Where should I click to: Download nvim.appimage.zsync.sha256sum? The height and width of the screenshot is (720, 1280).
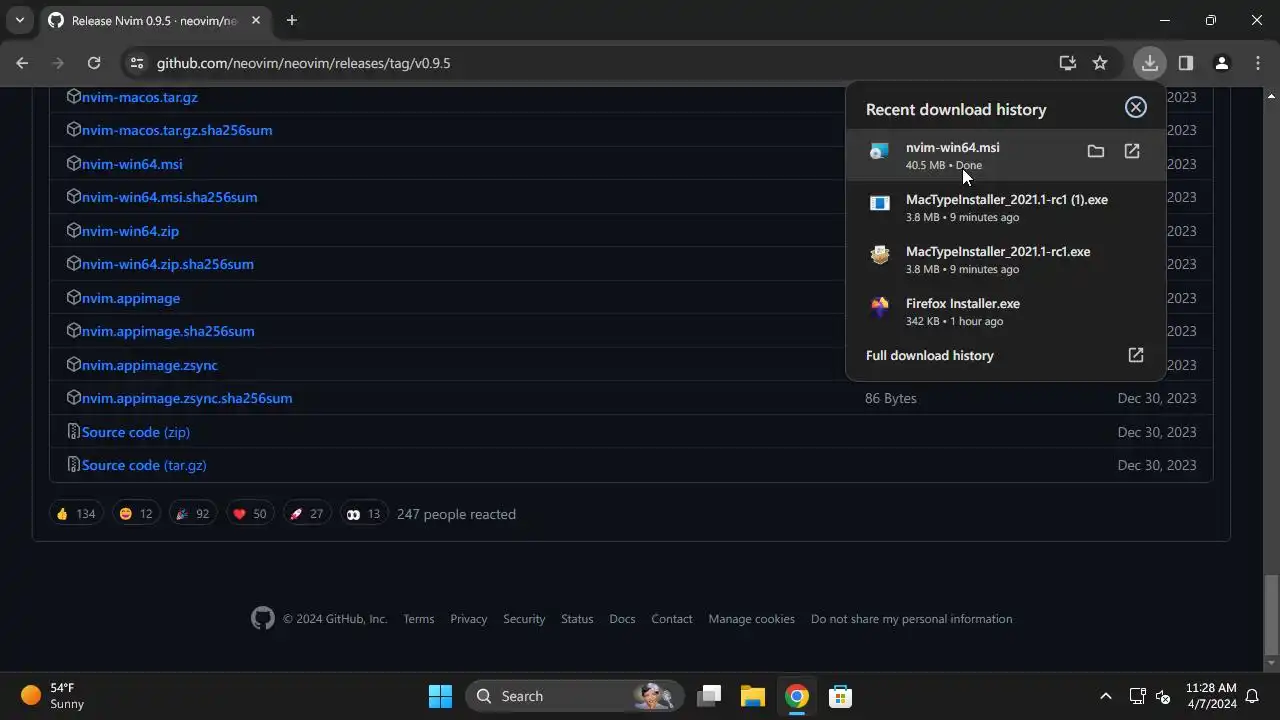coord(187,398)
